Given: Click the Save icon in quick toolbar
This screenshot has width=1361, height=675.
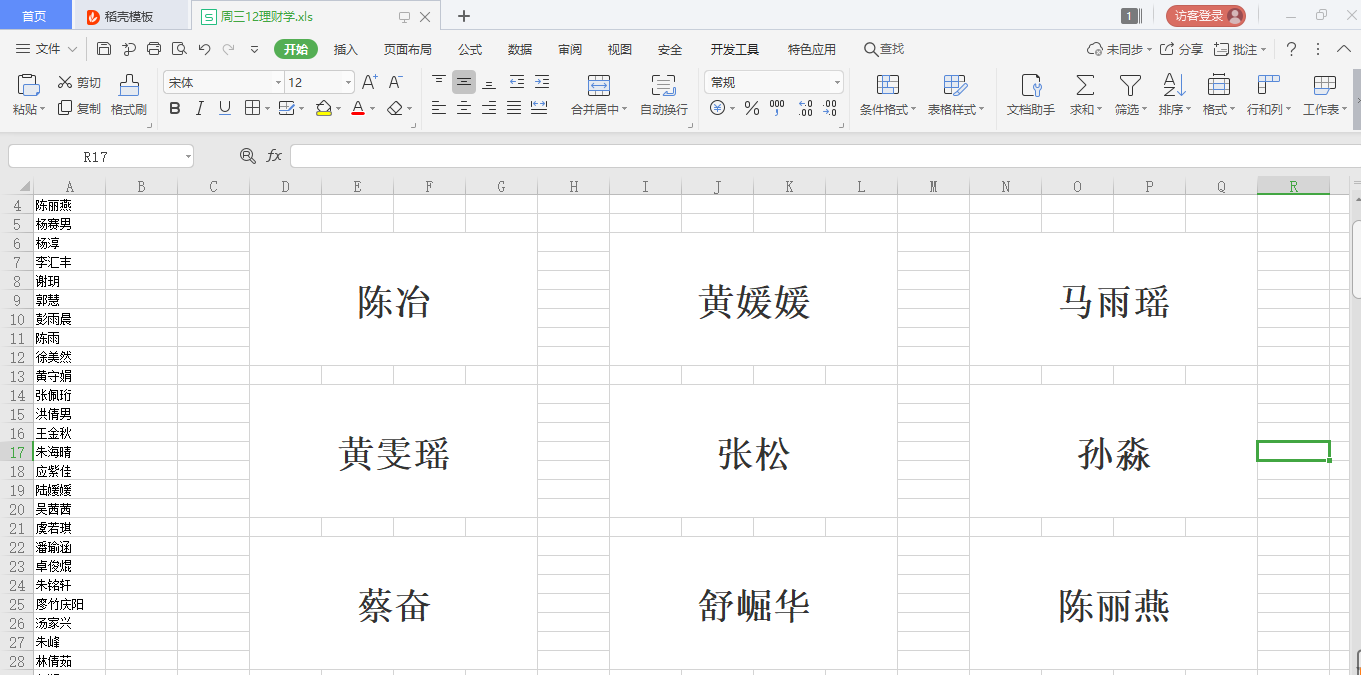Looking at the screenshot, I should [104, 49].
